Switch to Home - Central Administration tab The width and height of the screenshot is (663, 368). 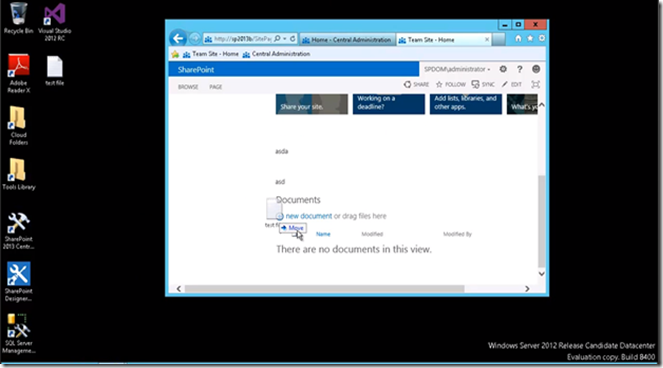[348, 40]
